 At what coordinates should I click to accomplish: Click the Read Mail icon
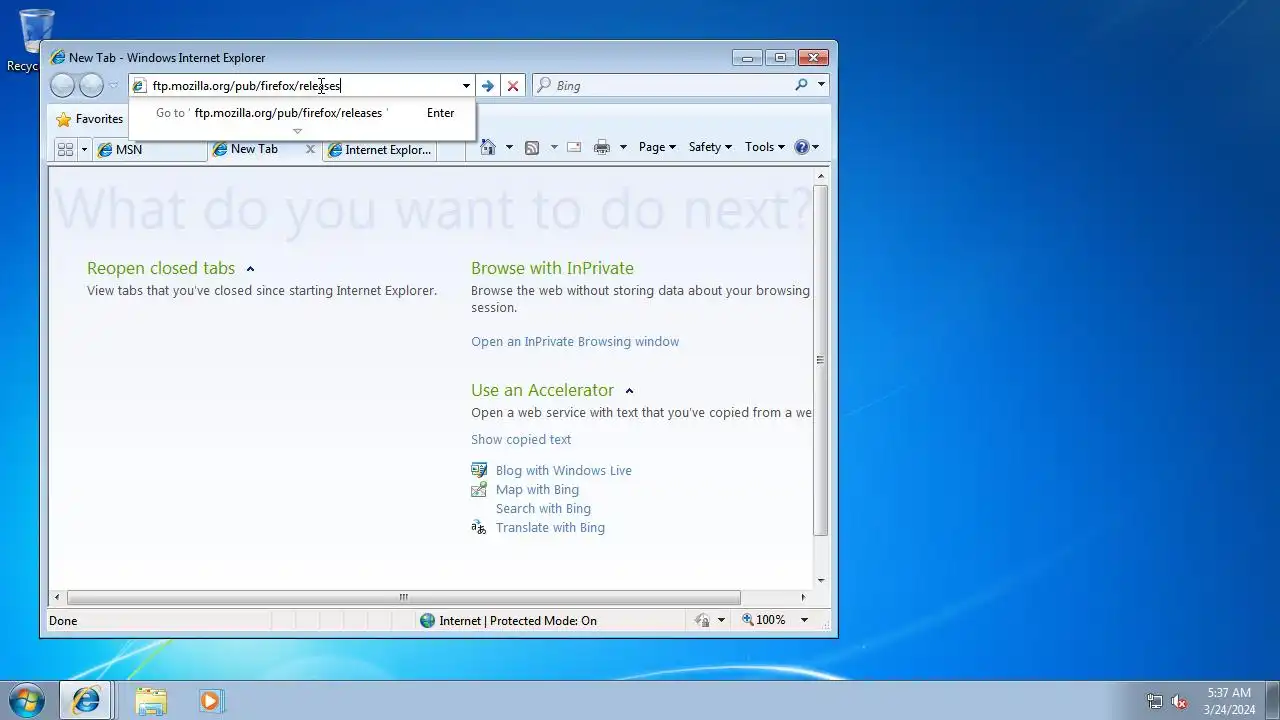(x=574, y=147)
